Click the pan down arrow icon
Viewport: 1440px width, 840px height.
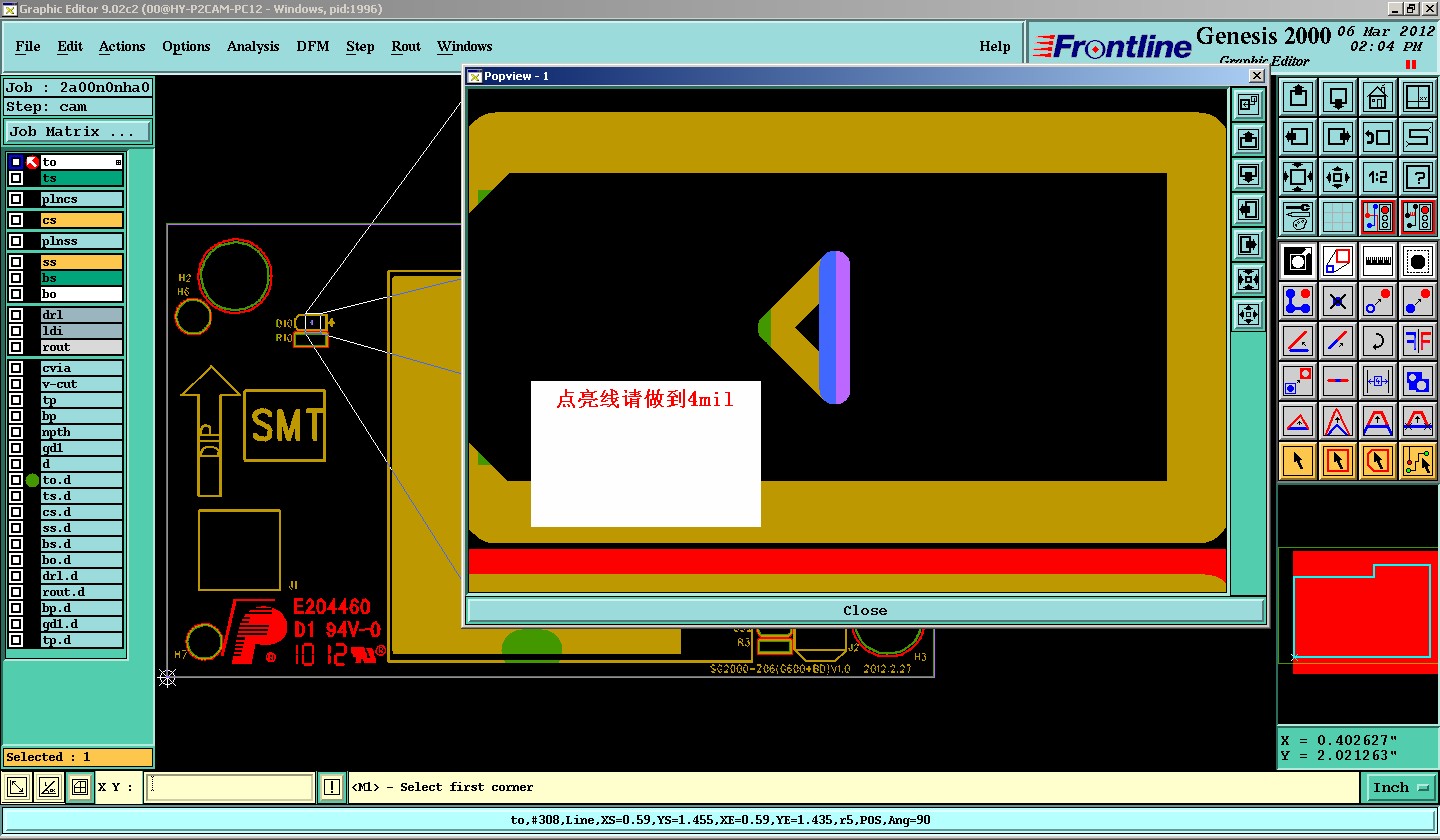[1338, 98]
